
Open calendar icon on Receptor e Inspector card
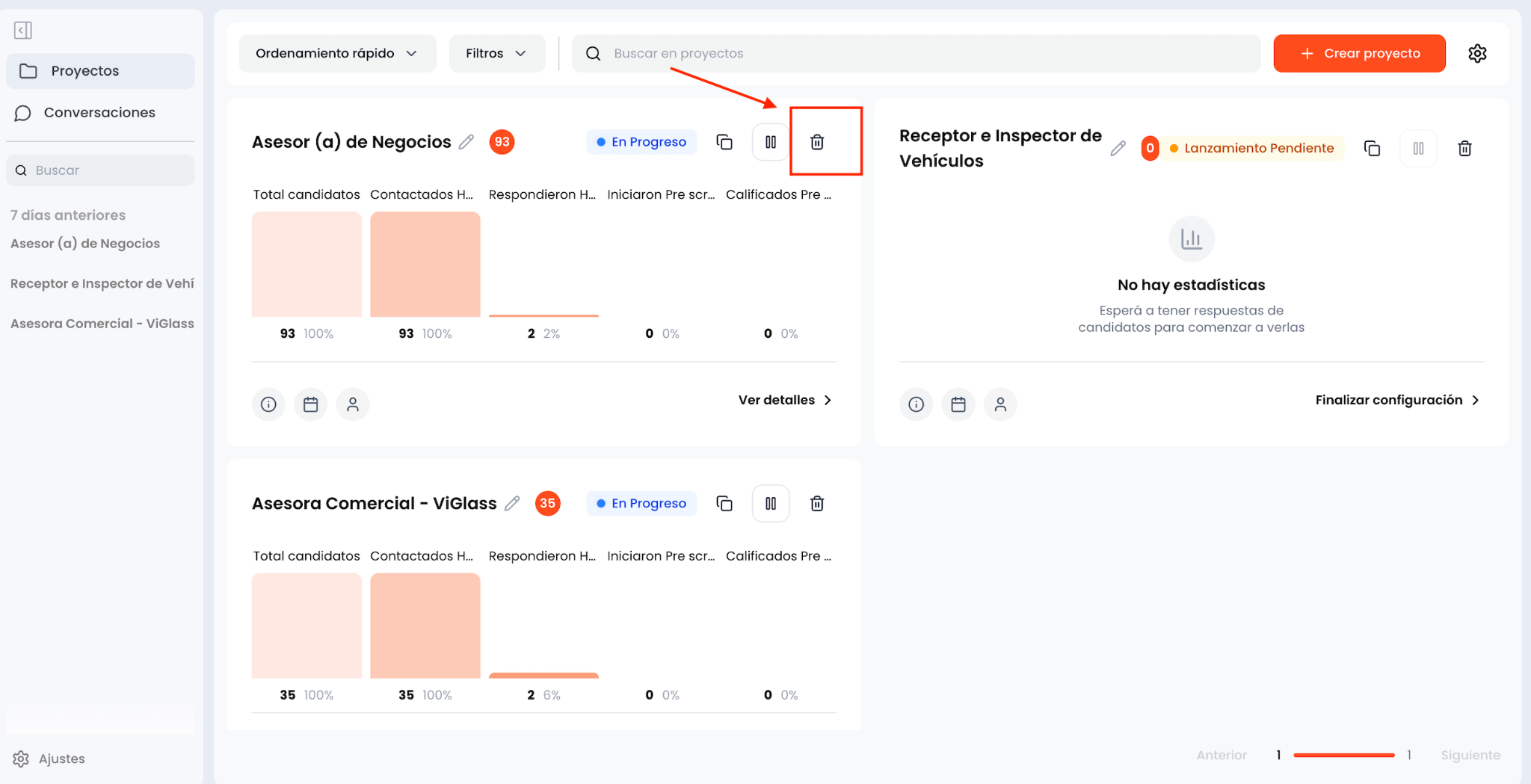click(x=958, y=404)
